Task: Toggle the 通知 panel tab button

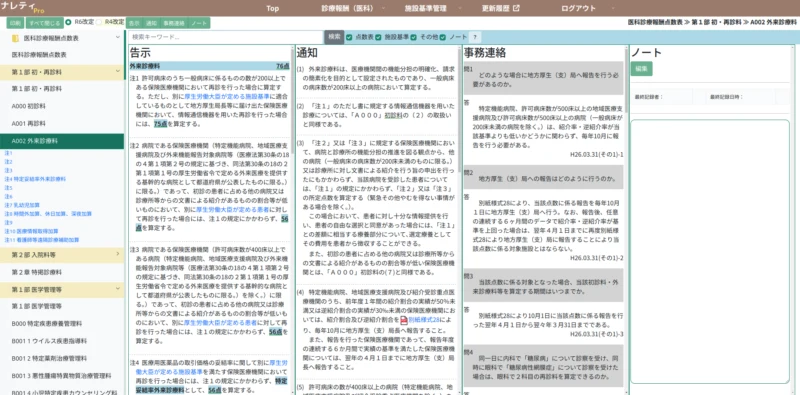Action: [x=151, y=23]
